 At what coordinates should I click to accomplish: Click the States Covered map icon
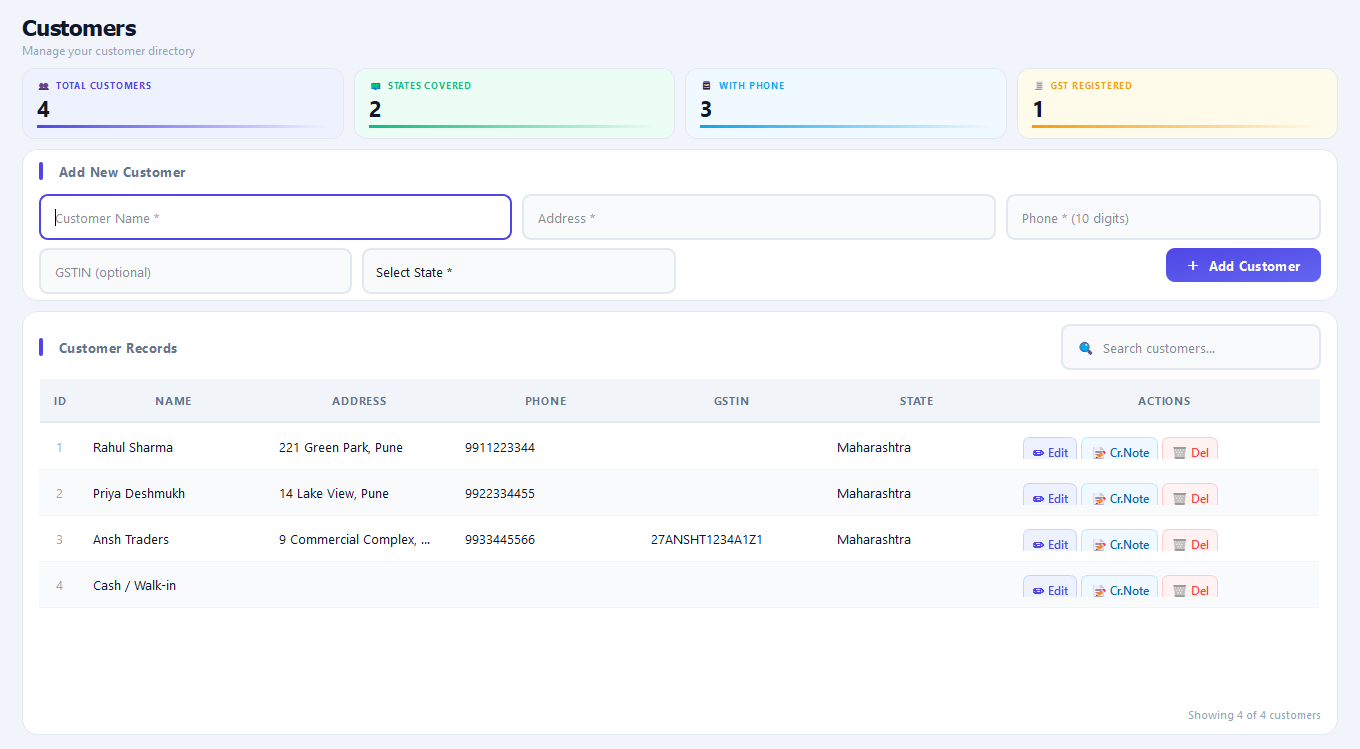(x=375, y=86)
